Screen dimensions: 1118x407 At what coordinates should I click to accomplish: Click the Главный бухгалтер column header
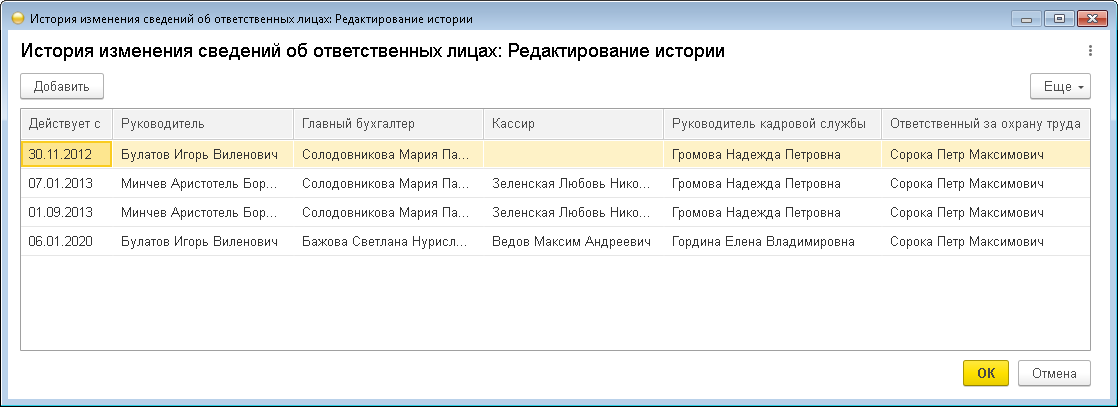pyautogui.click(x=387, y=124)
